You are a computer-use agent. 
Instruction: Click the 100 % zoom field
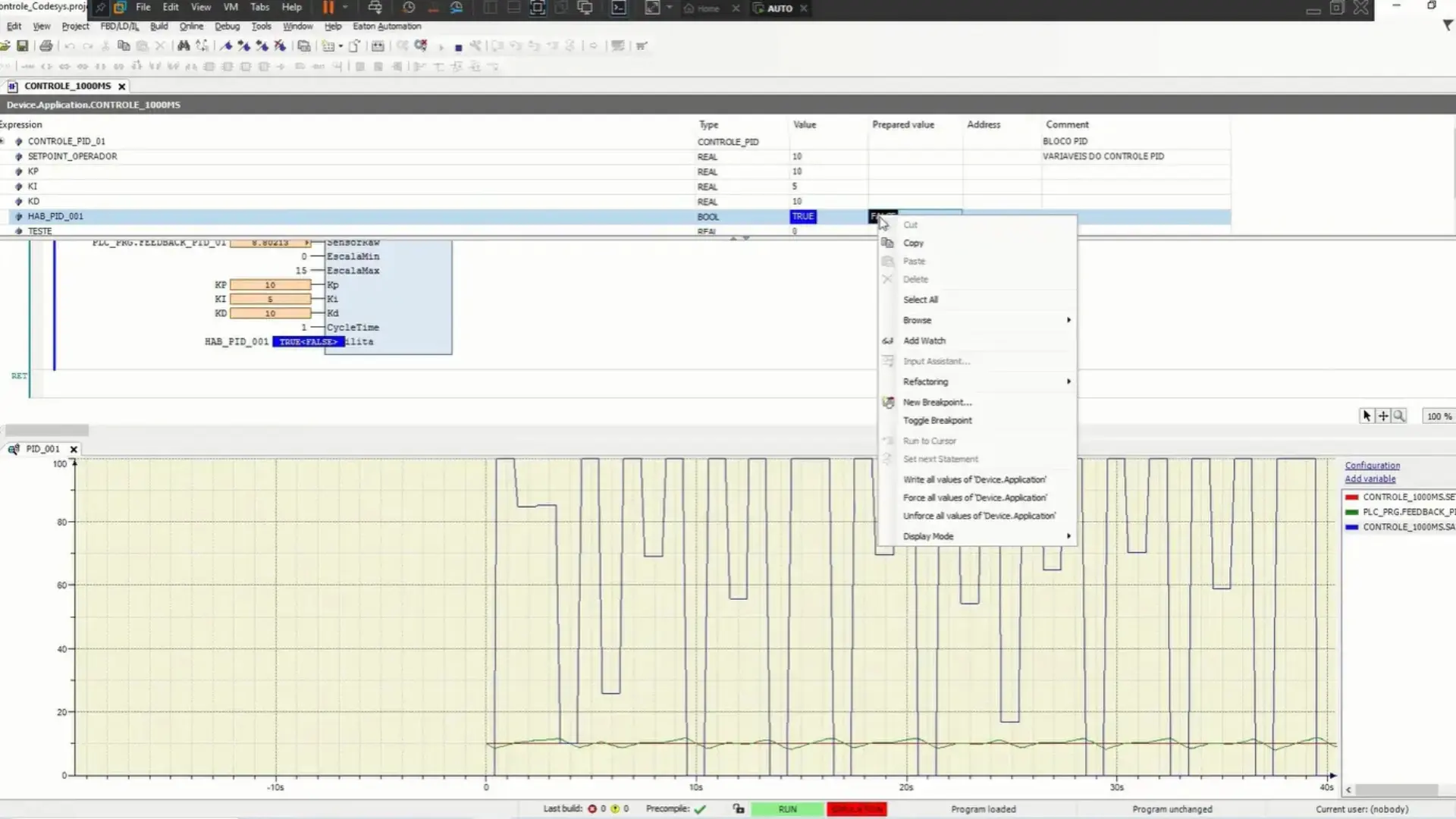click(x=1438, y=416)
